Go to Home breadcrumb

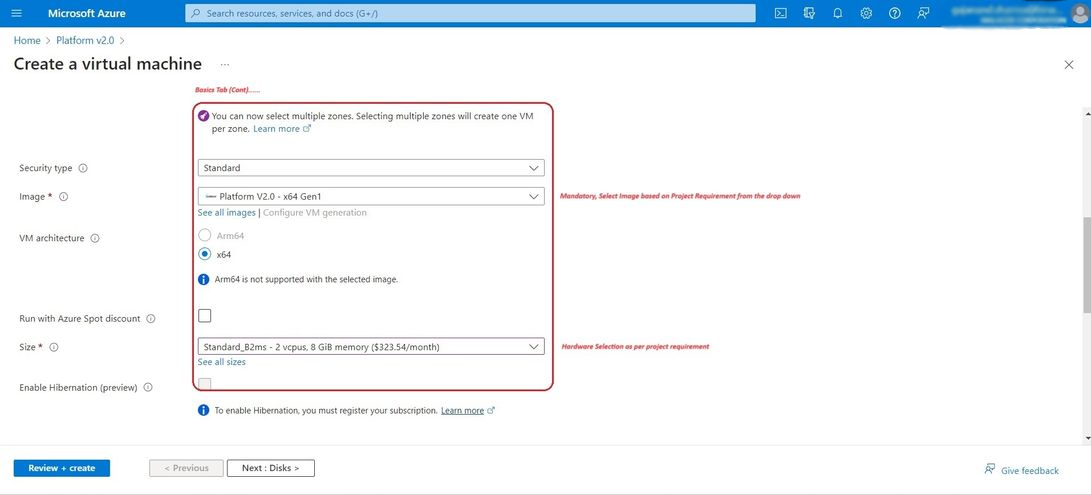tap(27, 40)
